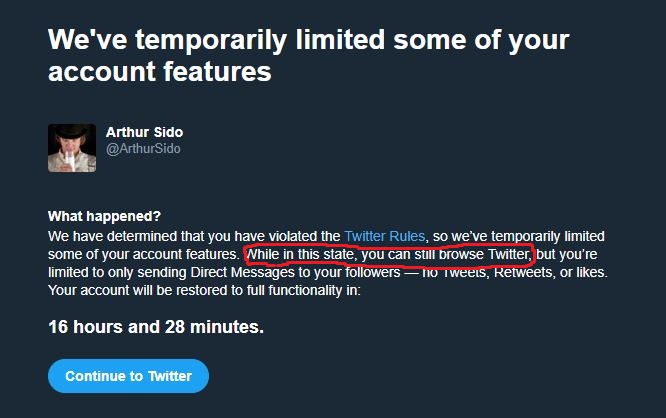666x418 pixels.
Task: Click "so we've temporarily limited" paragraph text
Action: [519, 236]
